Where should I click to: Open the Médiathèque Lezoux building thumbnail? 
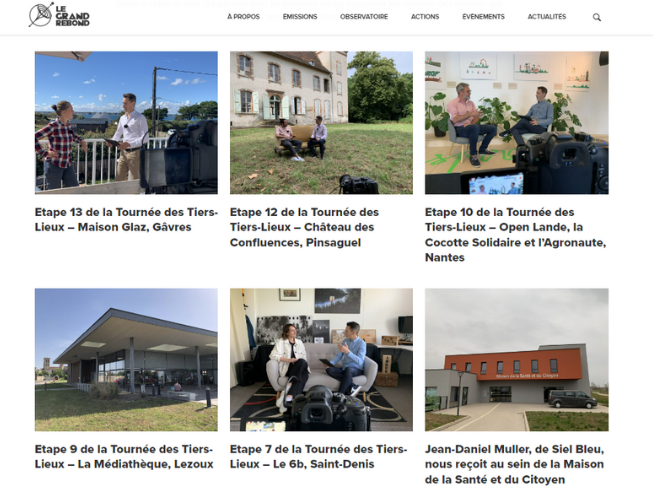tap(126, 359)
